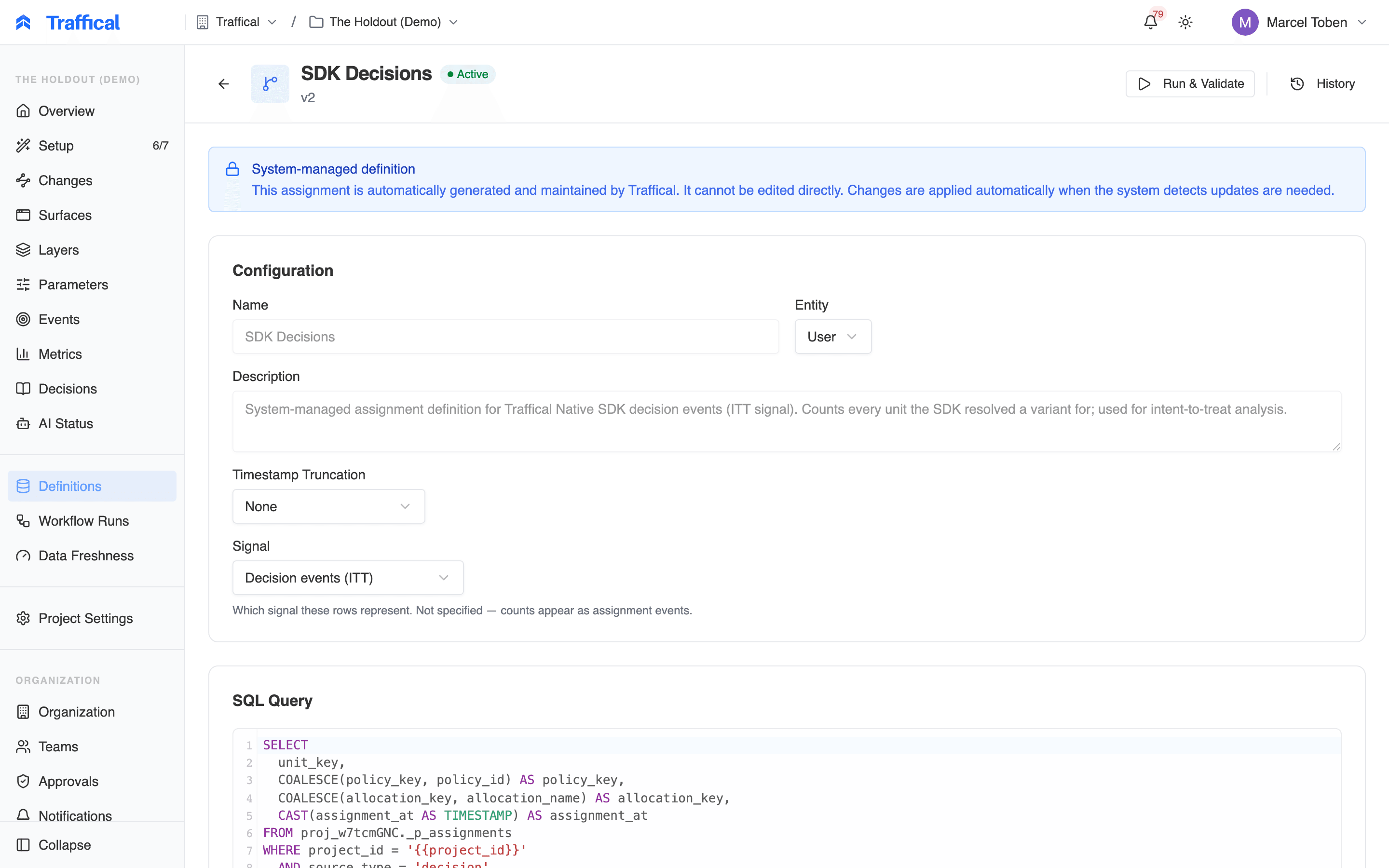Go to Changes in the sidebar
1389x868 pixels.
click(92, 180)
